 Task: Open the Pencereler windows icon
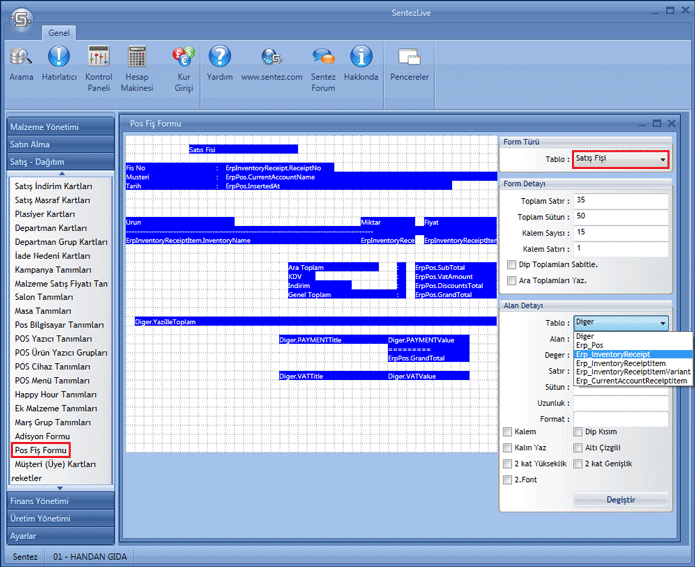point(409,58)
